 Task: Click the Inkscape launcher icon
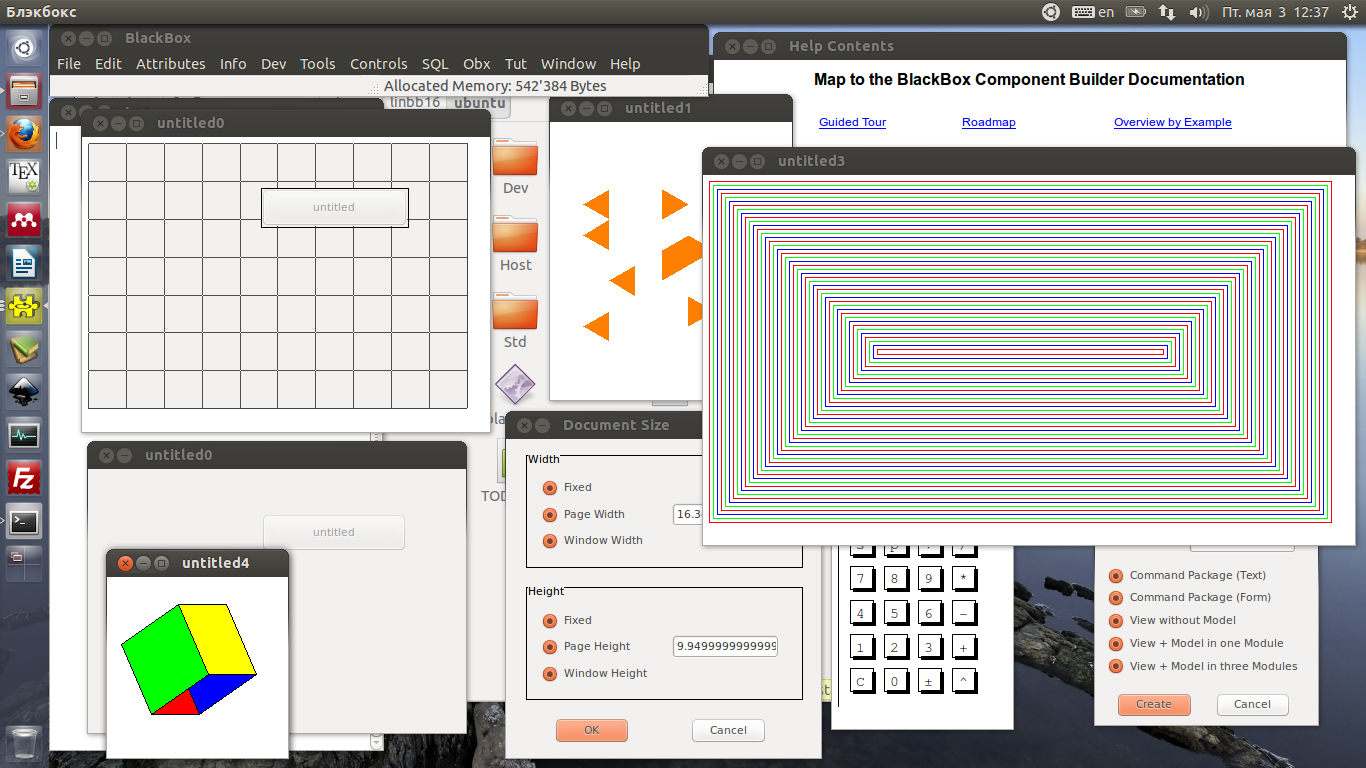point(24,391)
